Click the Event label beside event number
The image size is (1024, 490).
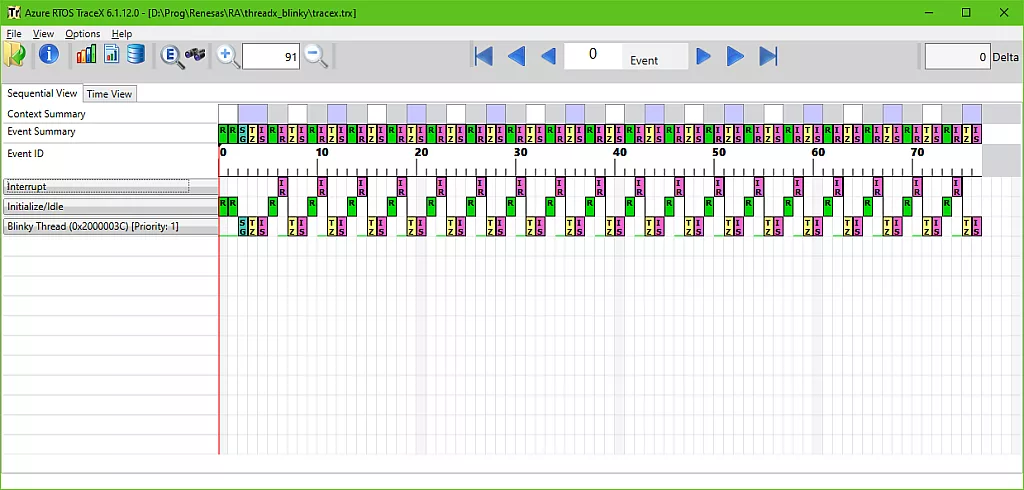tap(644, 60)
